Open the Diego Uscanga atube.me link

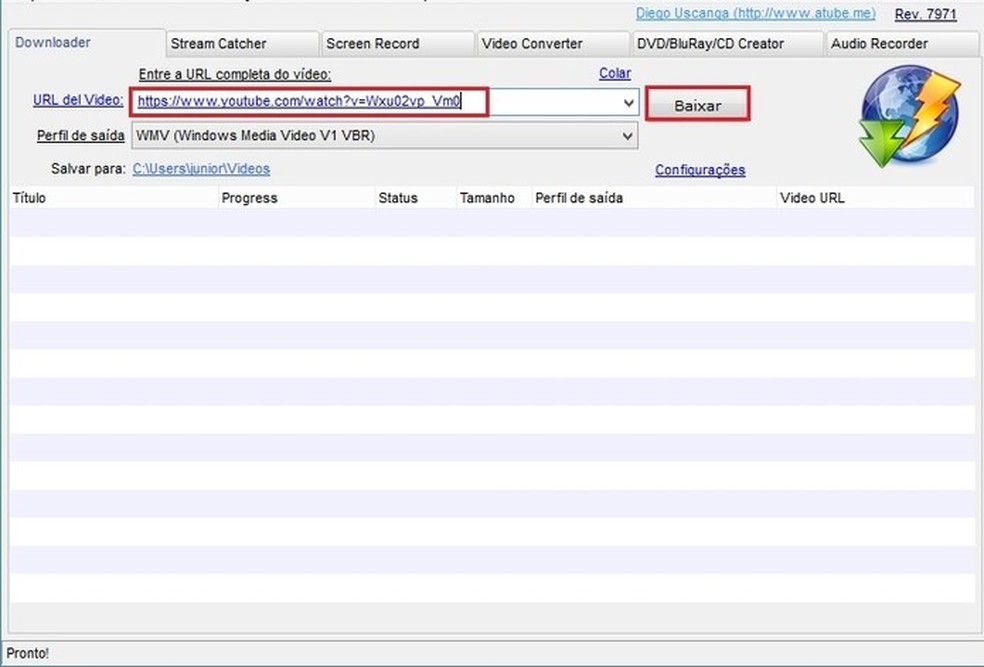point(755,13)
